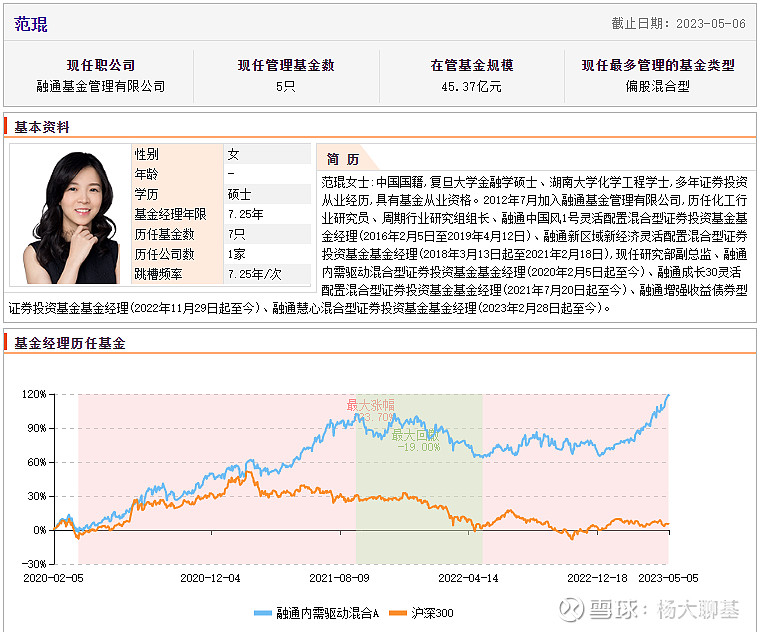Click the 2022-04-14 x-axis date
The width and height of the screenshot is (761, 632).
(468, 578)
